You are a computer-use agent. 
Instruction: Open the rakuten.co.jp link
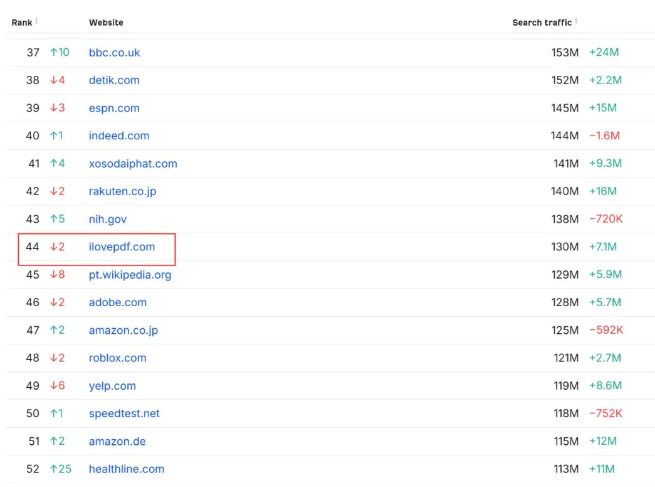[x=122, y=191]
